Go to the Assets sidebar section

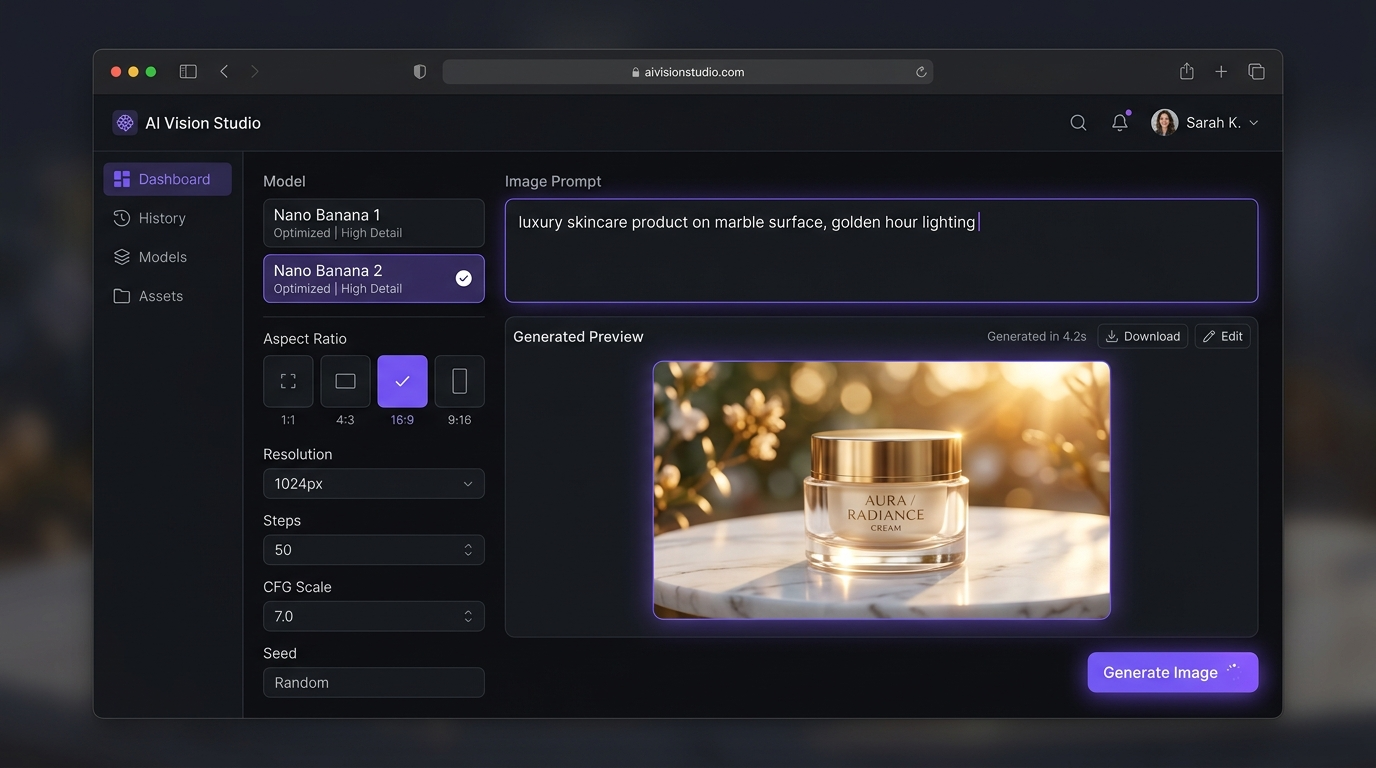pyautogui.click(x=160, y=296)
